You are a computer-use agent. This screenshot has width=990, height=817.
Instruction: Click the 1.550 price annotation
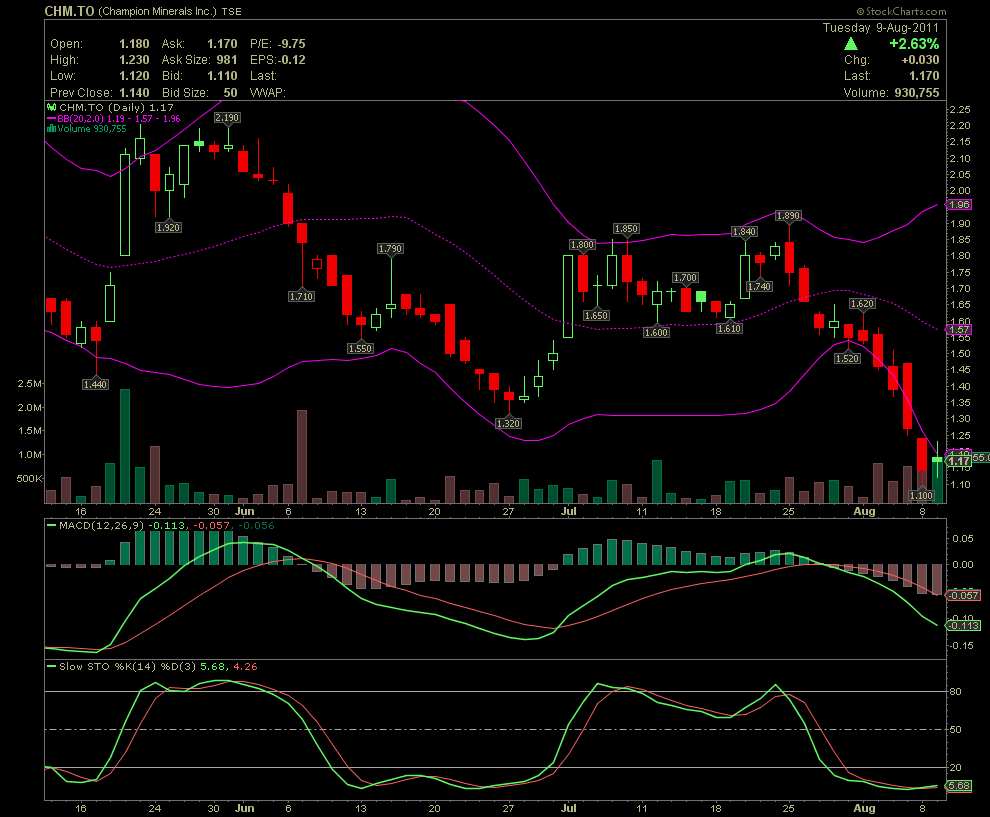[361, 349]
